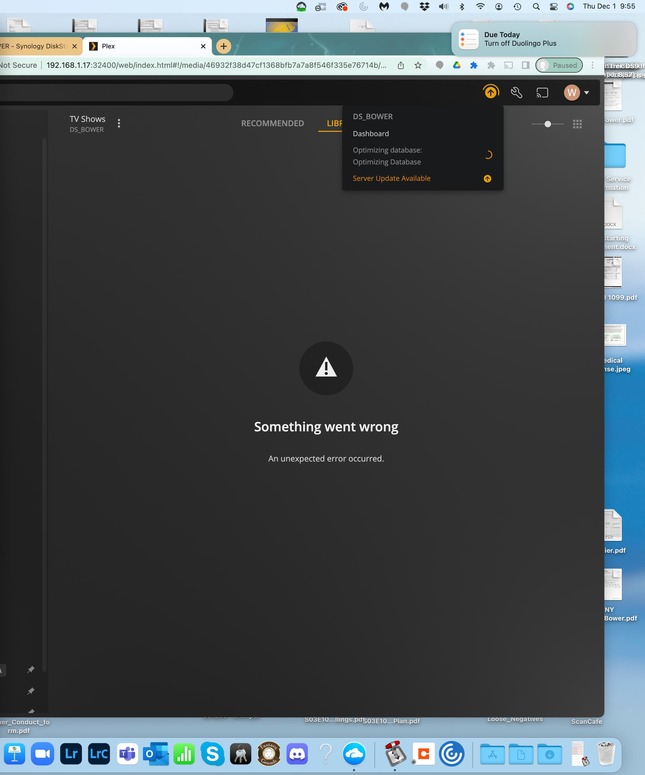Image resolution: width=645 pixels, height=775 pixels.
Task: Open the TV Shows library title
Action: click(x=87, y=119)
